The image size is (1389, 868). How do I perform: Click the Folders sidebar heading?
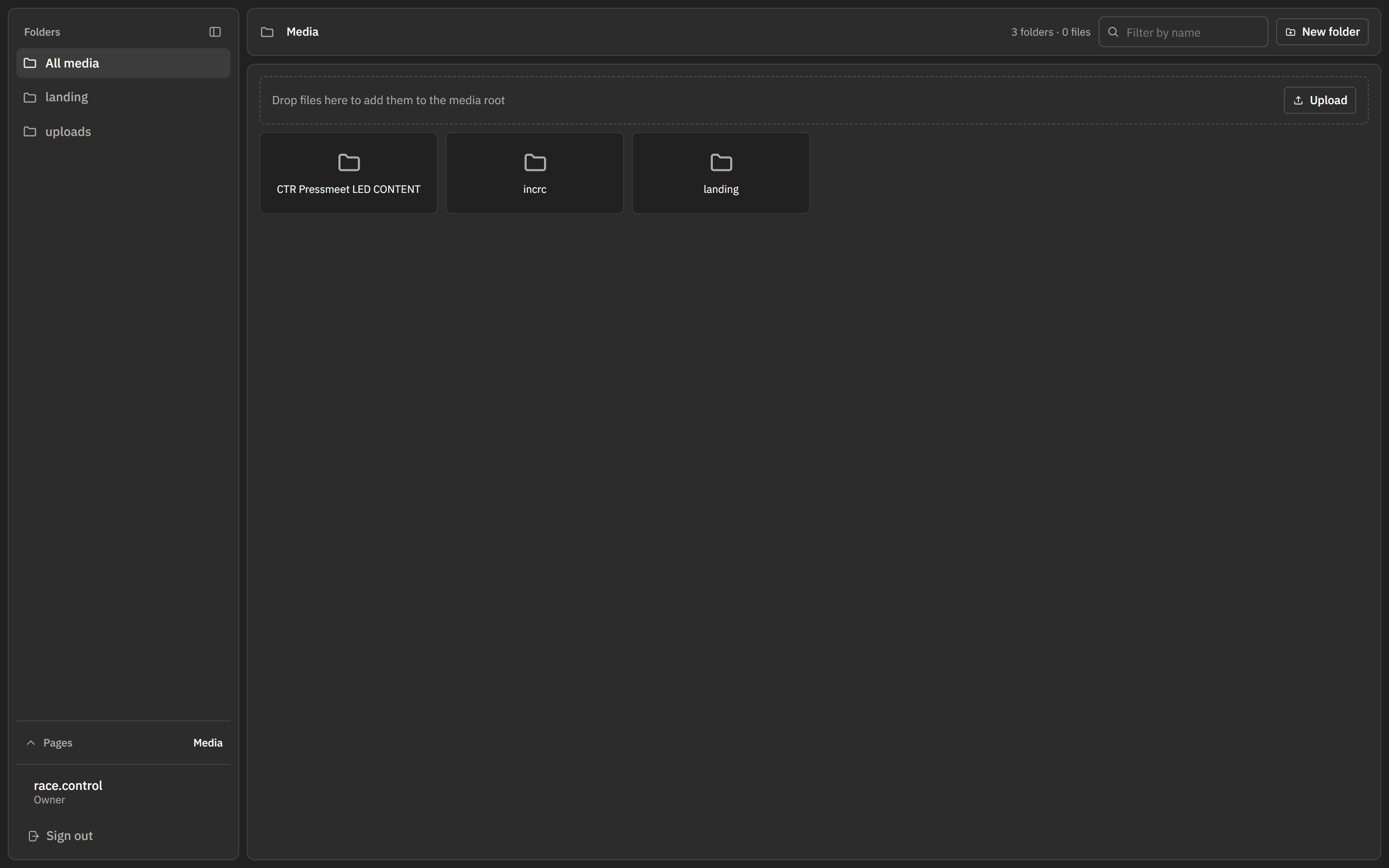pos(42,32)
